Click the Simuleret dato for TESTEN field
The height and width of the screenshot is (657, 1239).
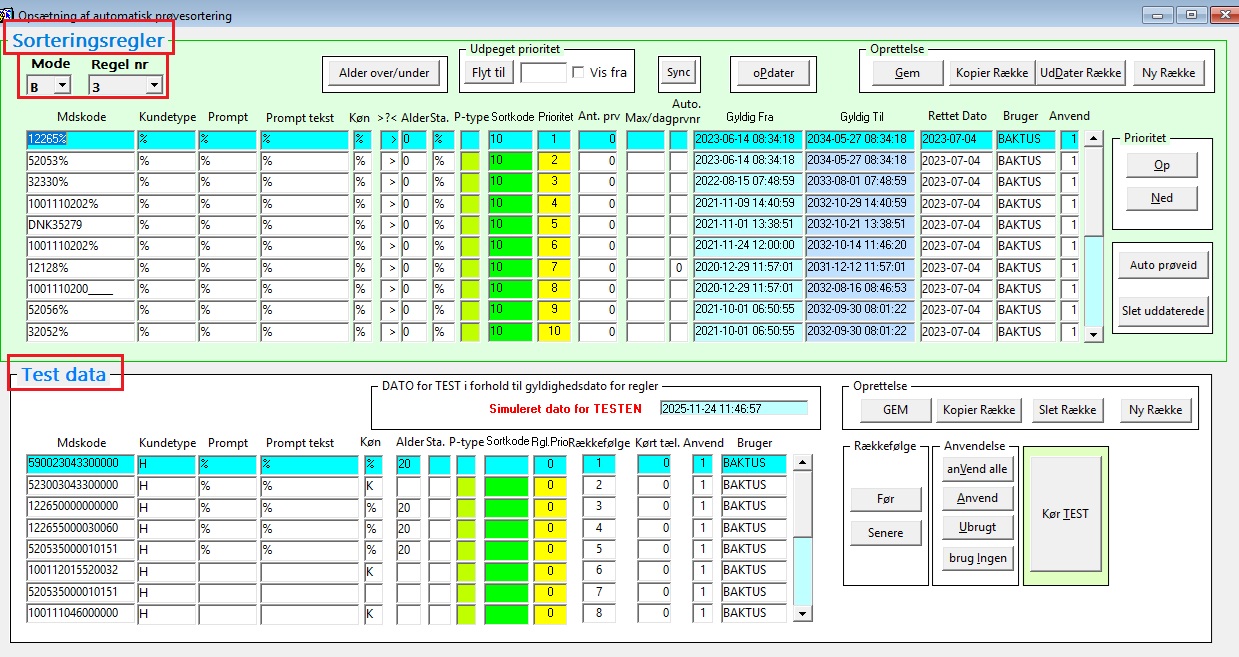[x=733, y=409]
